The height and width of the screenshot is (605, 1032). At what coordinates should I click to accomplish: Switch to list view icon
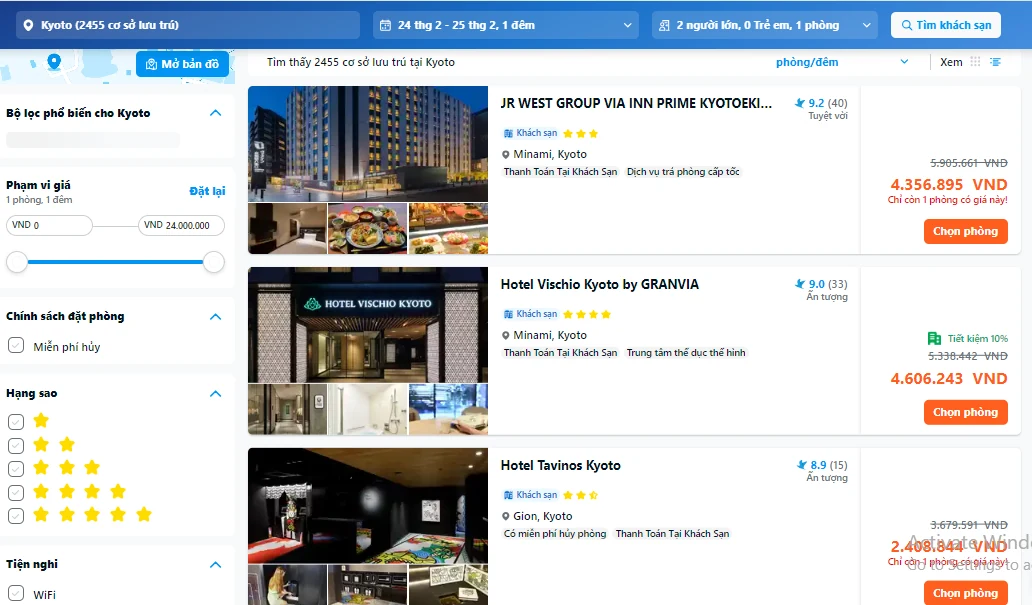coord(995,61)
